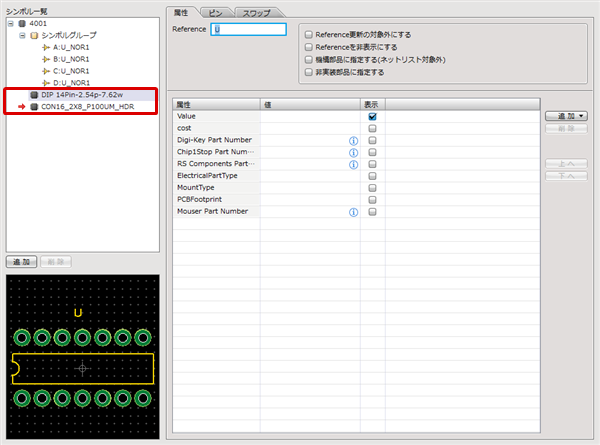This screenshot has height=445, width=600.
Task: Click the ElectricalPartType attribute label
Action: (207, 176)
